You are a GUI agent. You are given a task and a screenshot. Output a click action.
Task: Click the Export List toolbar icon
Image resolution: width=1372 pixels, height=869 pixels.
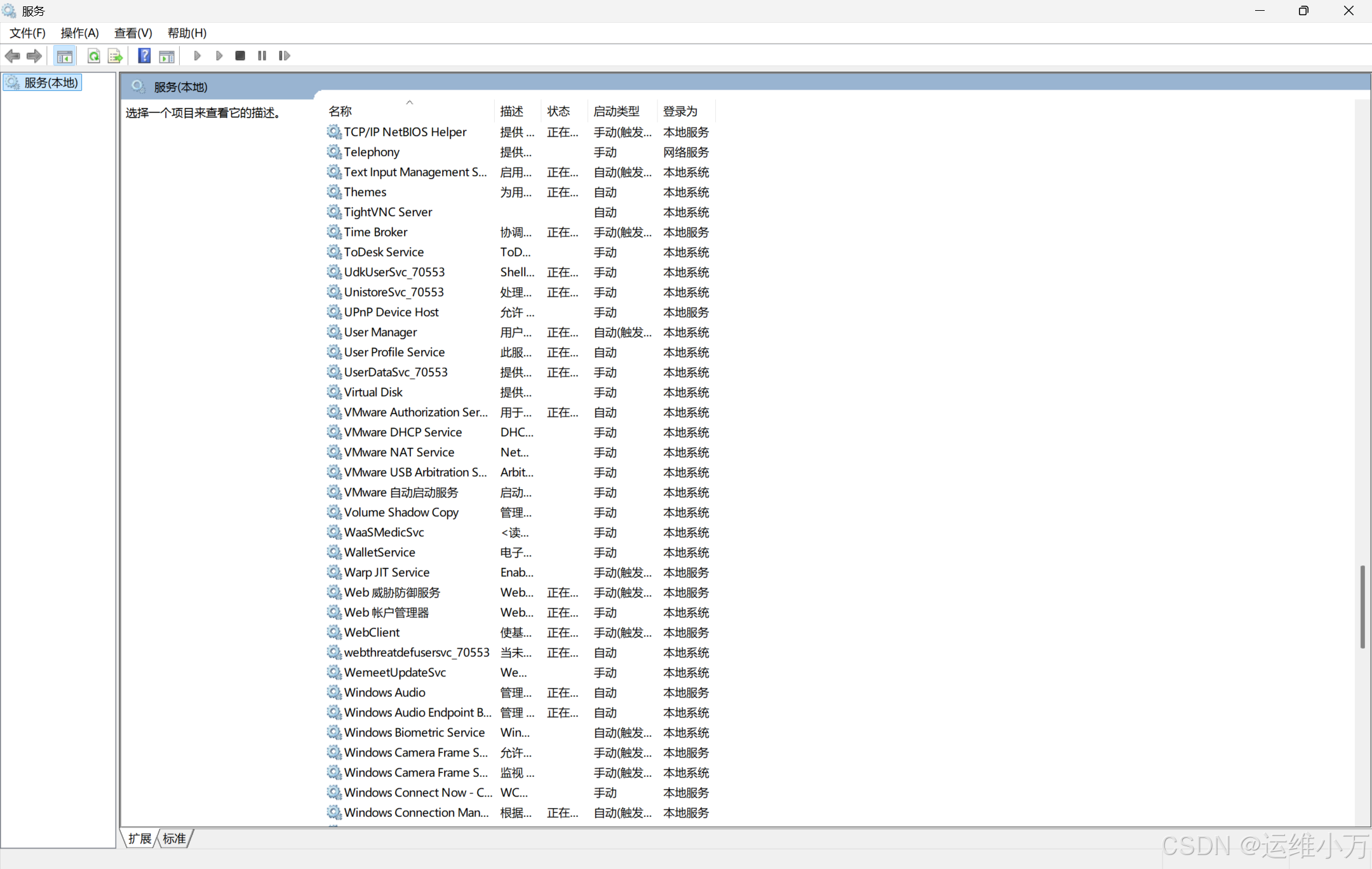pyautogui.click(x=115, y=56)
